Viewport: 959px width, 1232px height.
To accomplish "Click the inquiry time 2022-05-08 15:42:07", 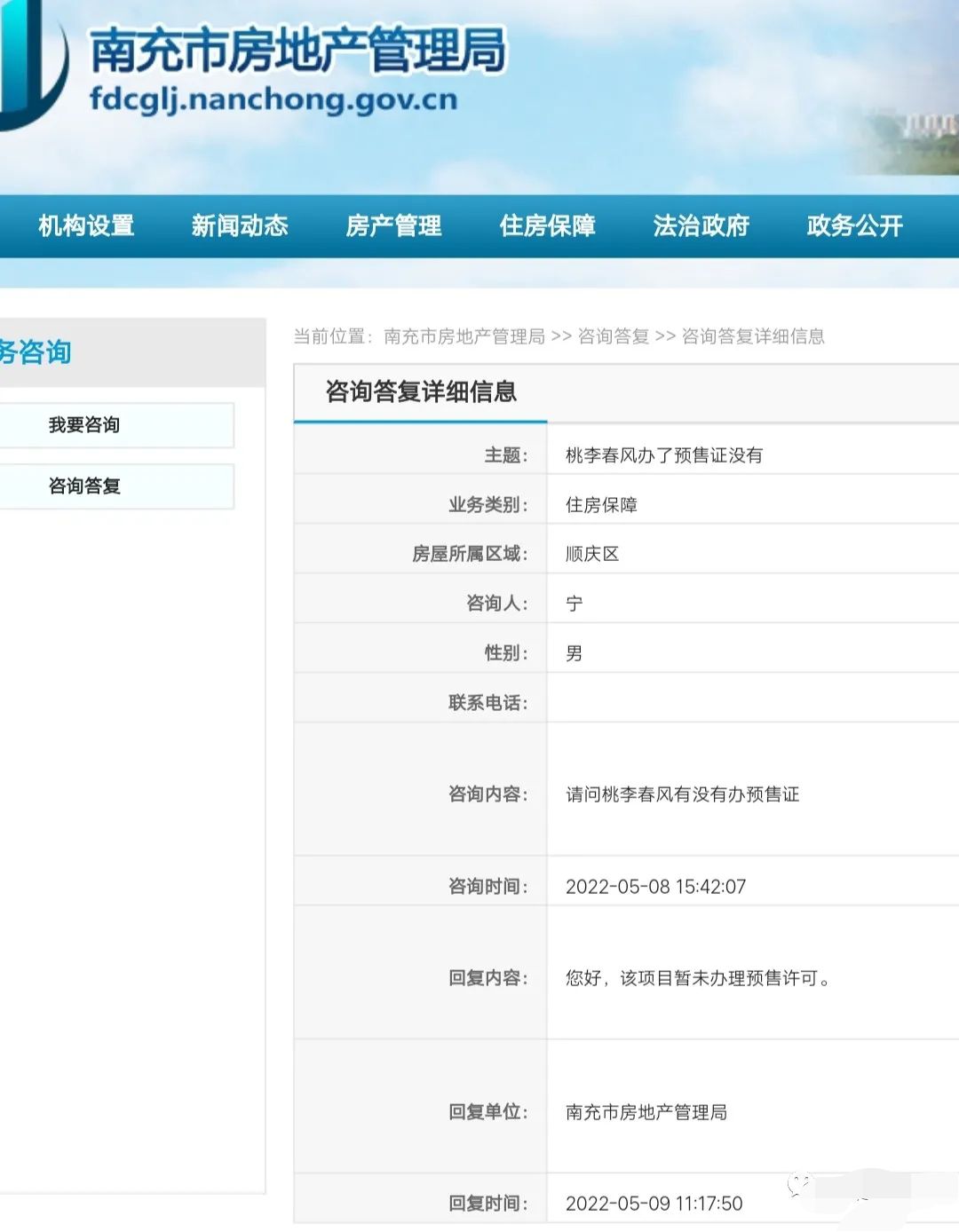I will [x=655, y=887].
